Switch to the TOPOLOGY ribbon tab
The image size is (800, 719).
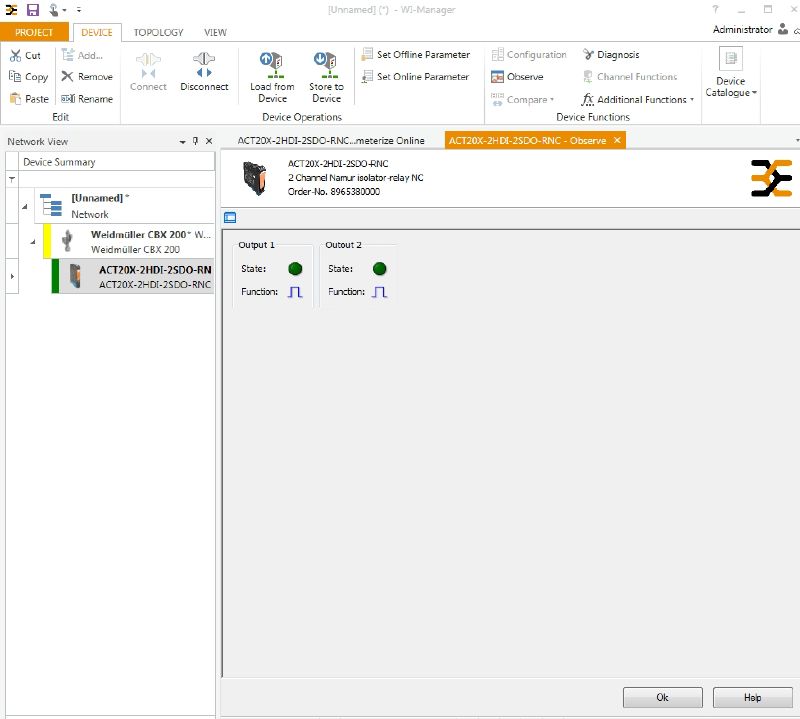159,32
